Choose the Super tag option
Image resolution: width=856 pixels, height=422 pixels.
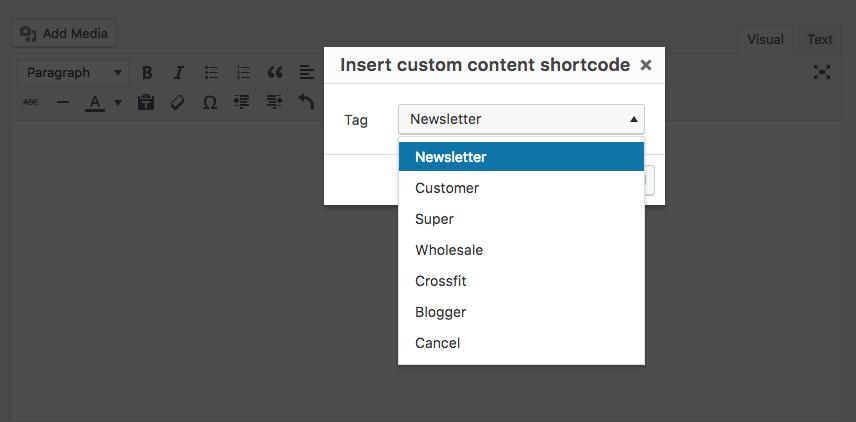pyautogui.click(x=521, y=219)
